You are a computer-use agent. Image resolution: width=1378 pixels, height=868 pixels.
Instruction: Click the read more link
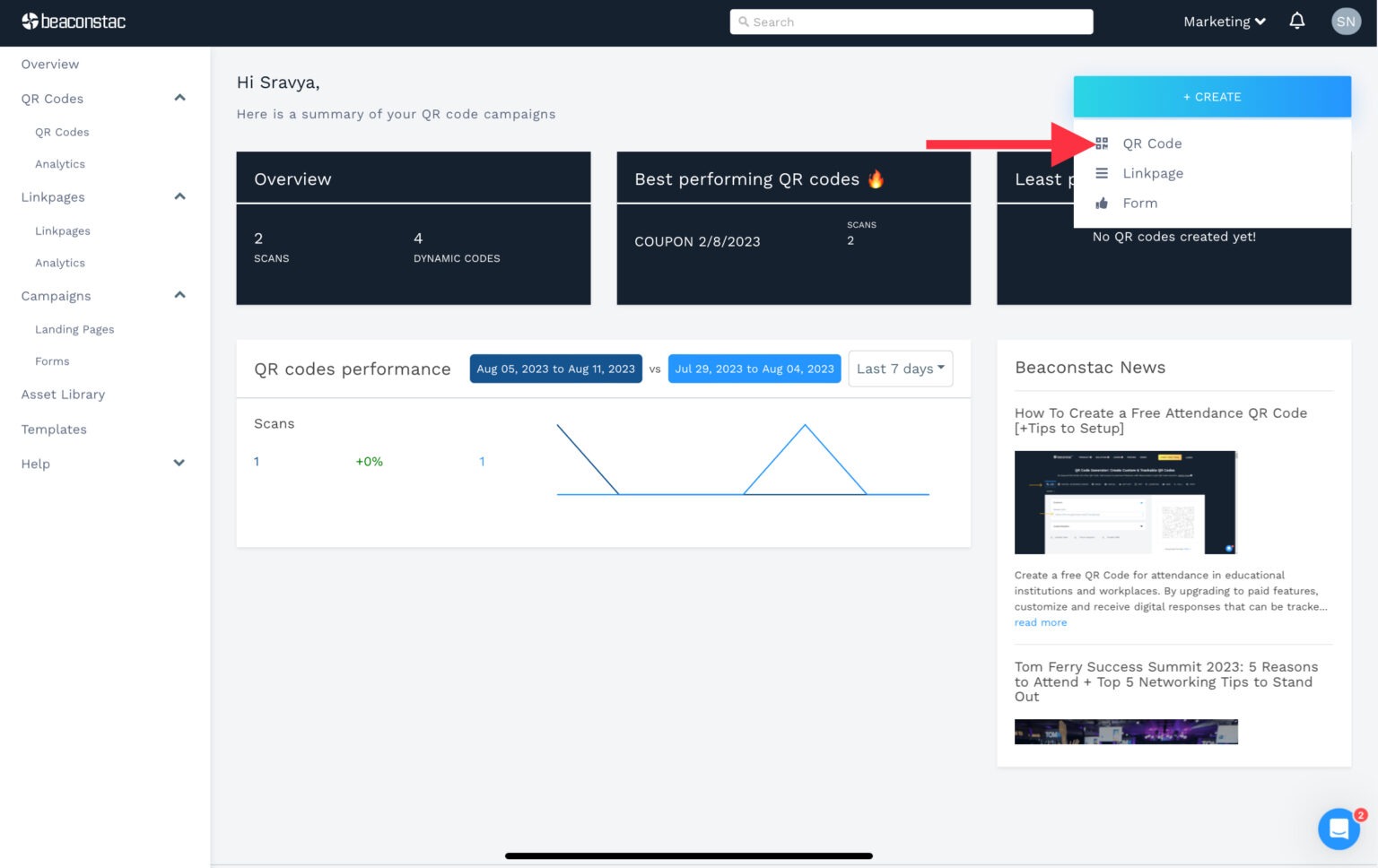coord(1041,622)
